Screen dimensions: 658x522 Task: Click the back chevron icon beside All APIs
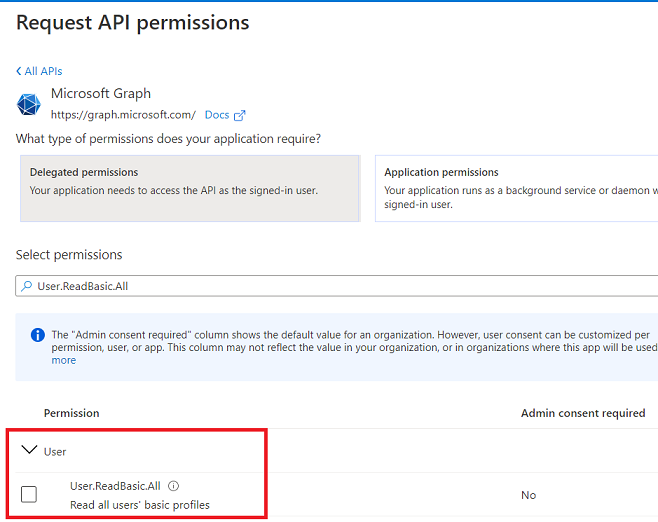[x=19, y=71]
